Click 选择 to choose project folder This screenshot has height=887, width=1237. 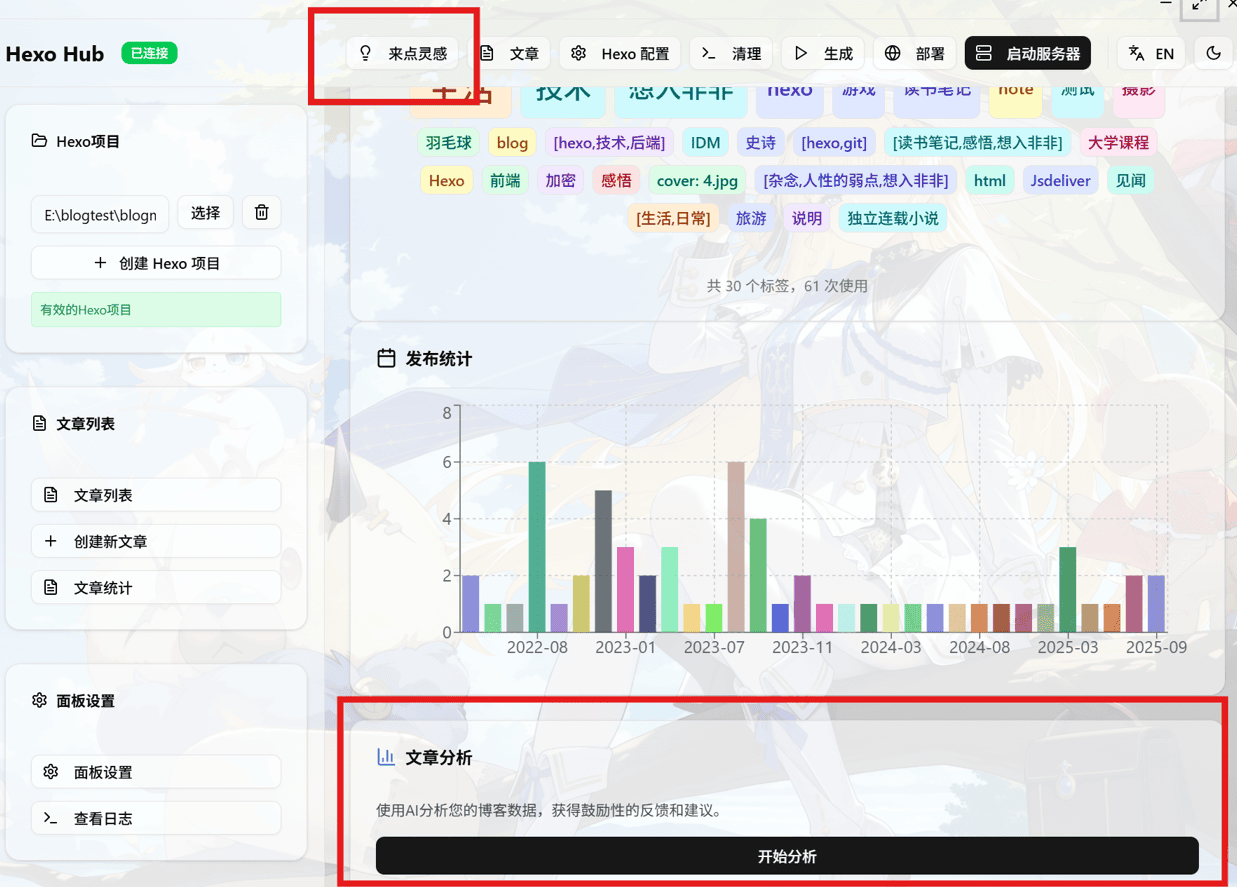click(205, 213)
